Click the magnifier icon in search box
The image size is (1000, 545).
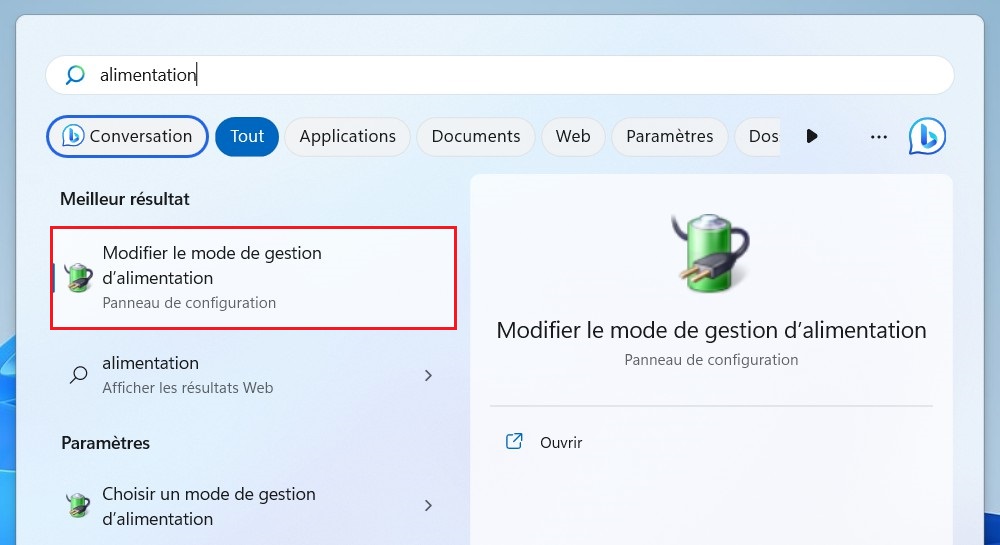click(x=75, y=75)
